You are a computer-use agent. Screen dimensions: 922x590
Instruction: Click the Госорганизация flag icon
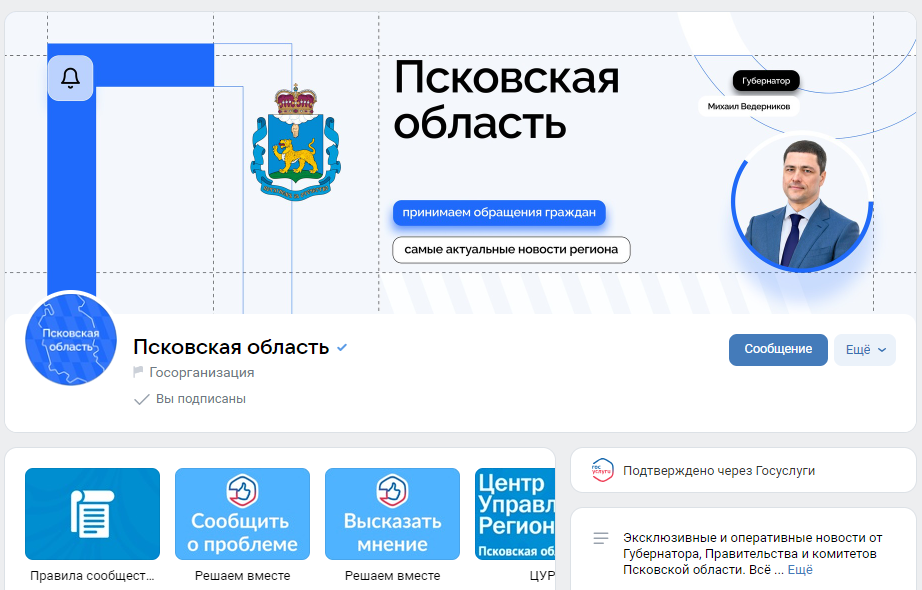(x=138, y=372)
